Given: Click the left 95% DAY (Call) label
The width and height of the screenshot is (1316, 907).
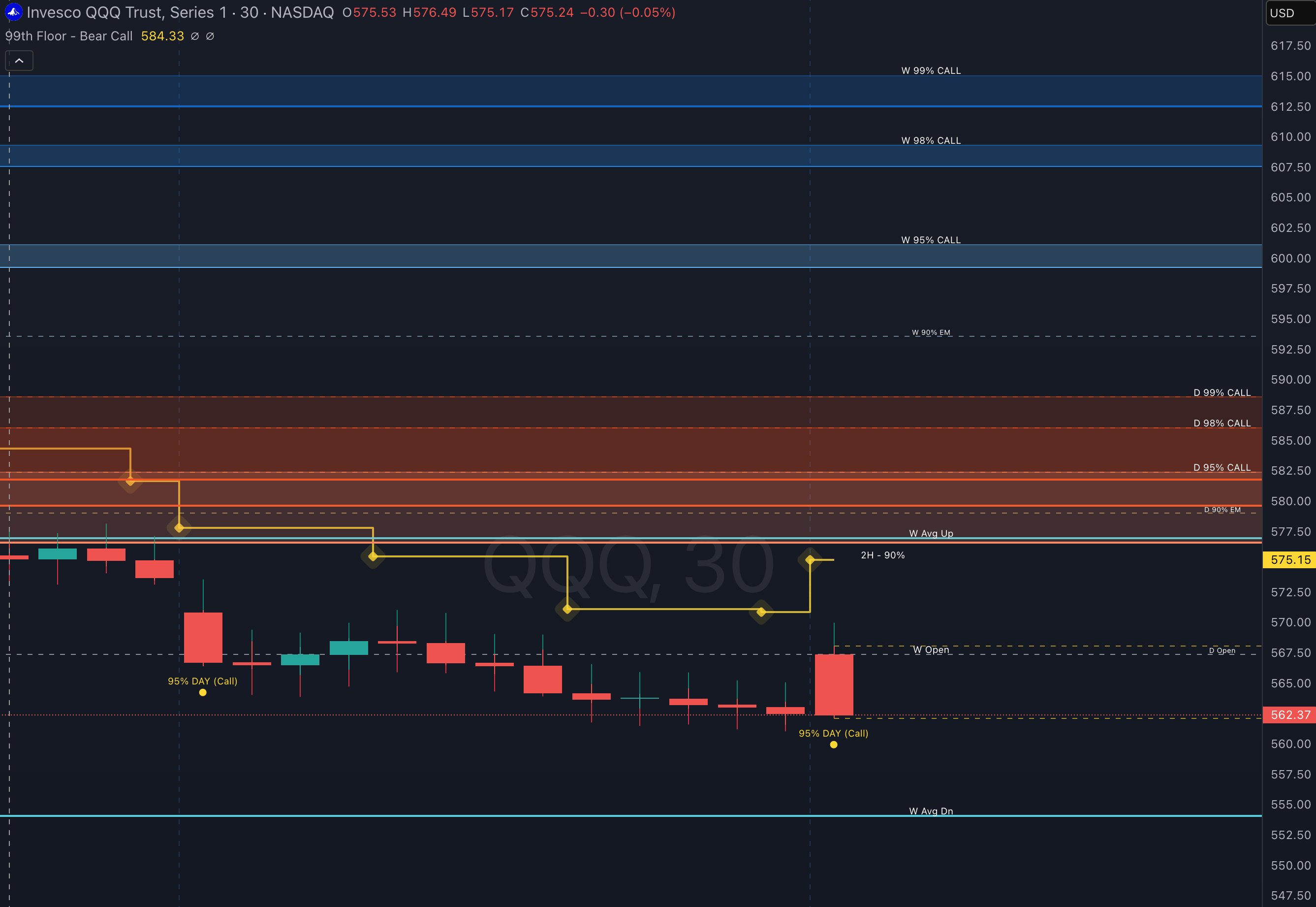Looking at the screenshot, I should tap(203, 681).
